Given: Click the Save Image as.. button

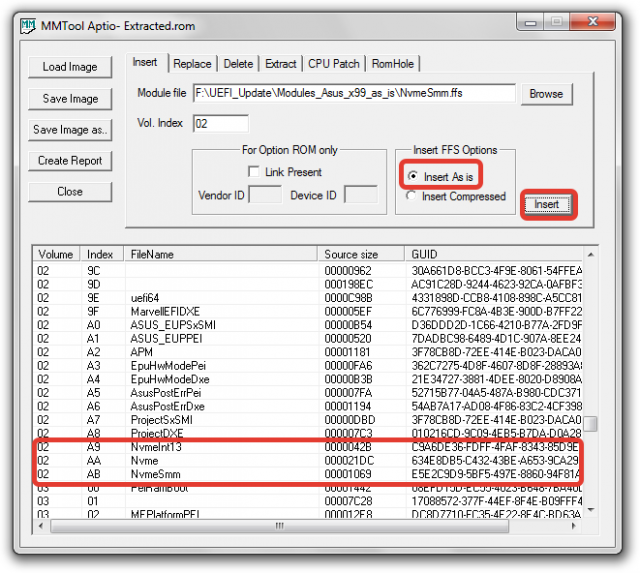Looking at the screenshot, I should [70, 130].
